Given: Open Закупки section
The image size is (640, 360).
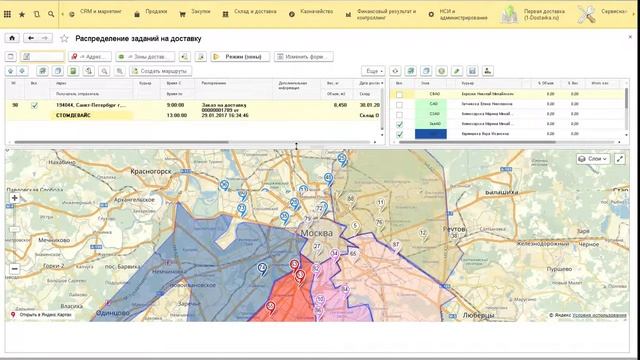Looking at the screenshot, I should tap(195, 12).
